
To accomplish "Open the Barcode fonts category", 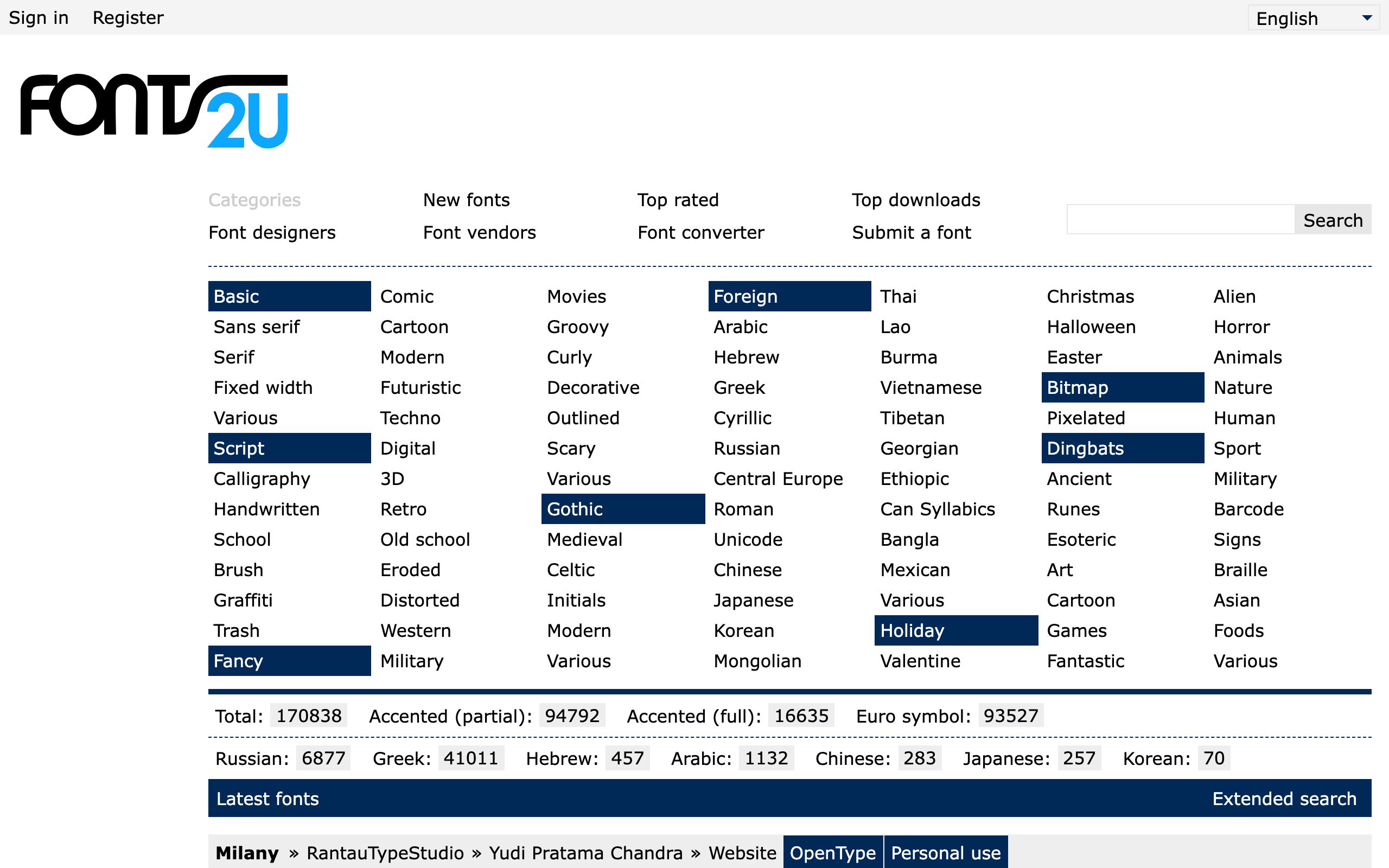I will coord(1248,509).
